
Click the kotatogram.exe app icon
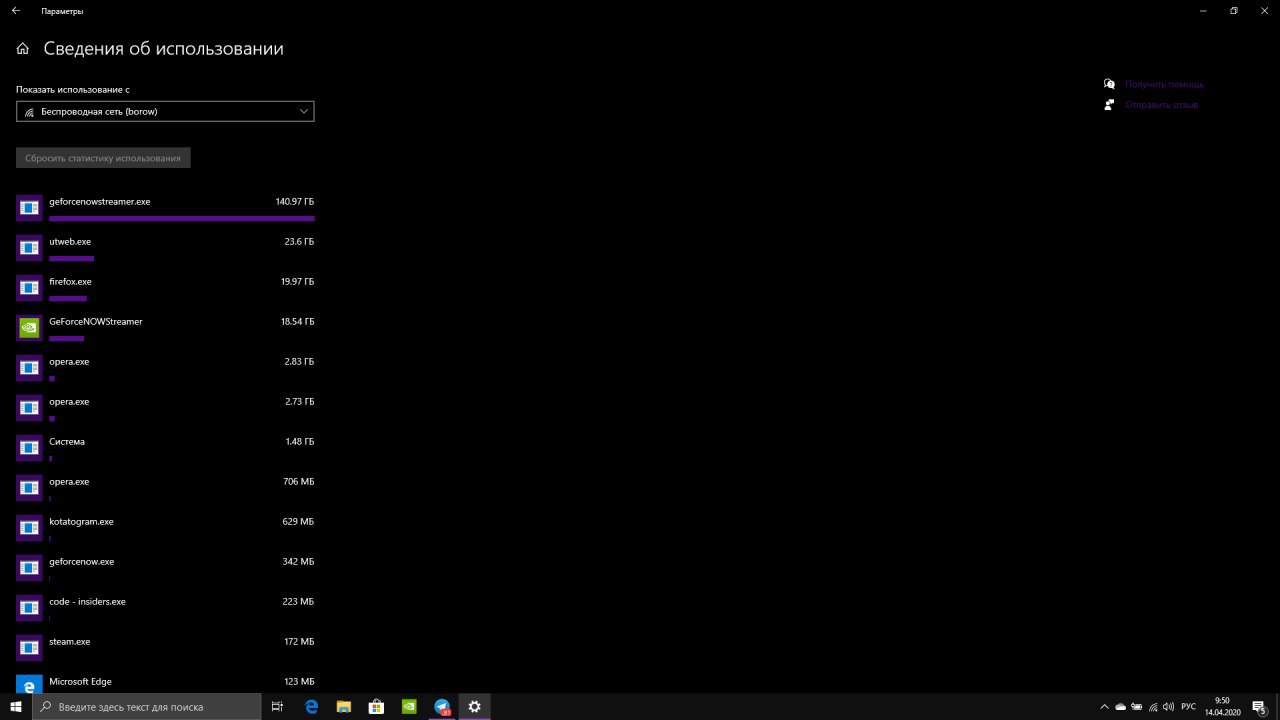click(29, 528)
